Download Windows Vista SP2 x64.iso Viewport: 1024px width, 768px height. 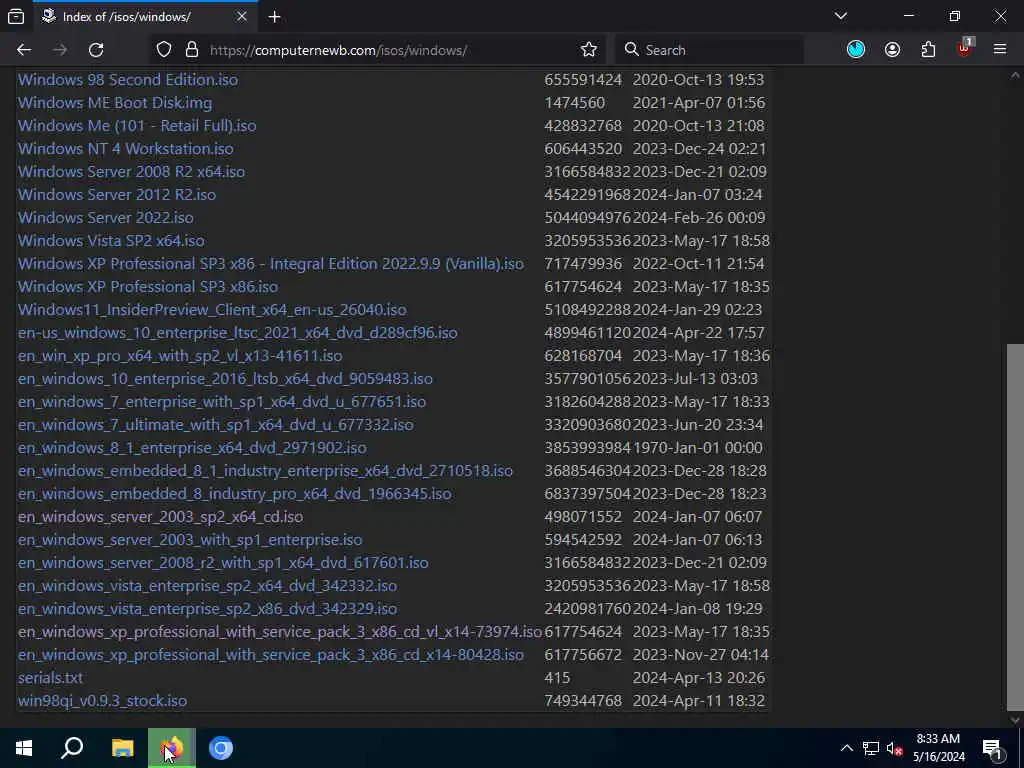coord(111,240)
